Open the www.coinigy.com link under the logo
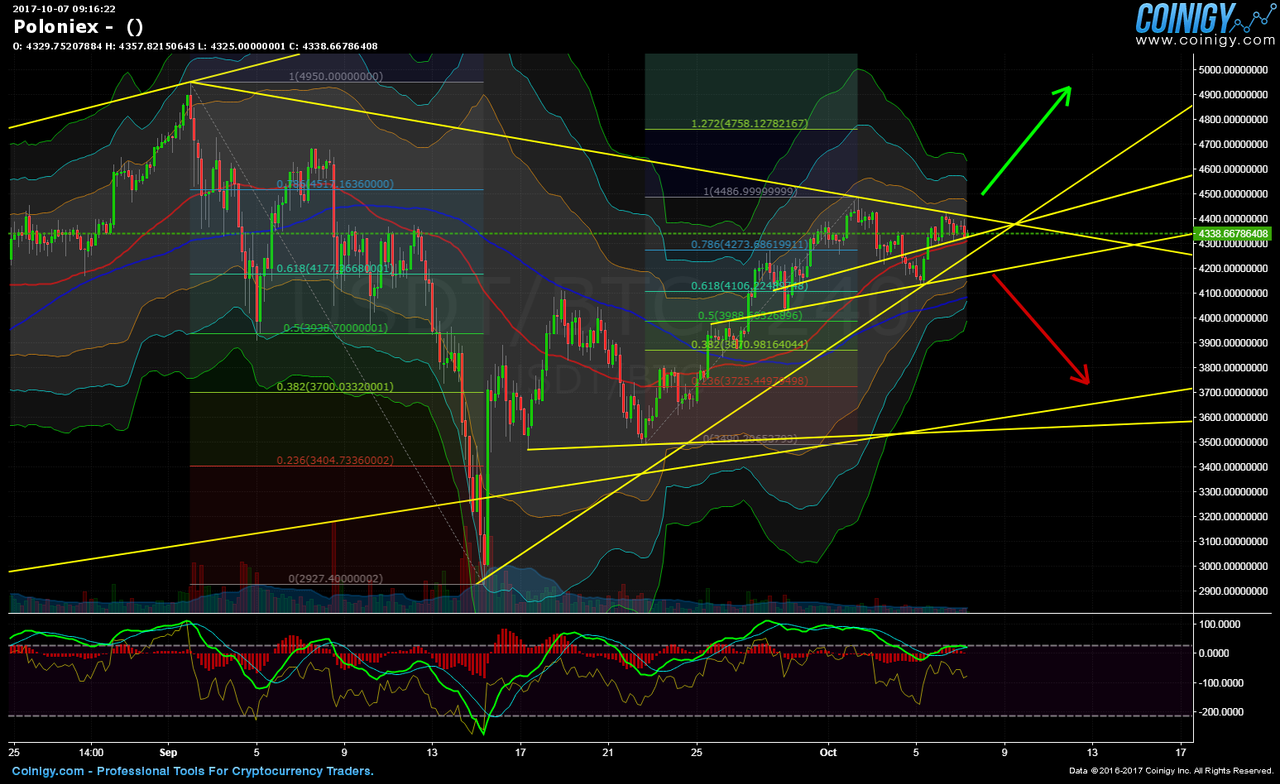 click(1204, 42)
